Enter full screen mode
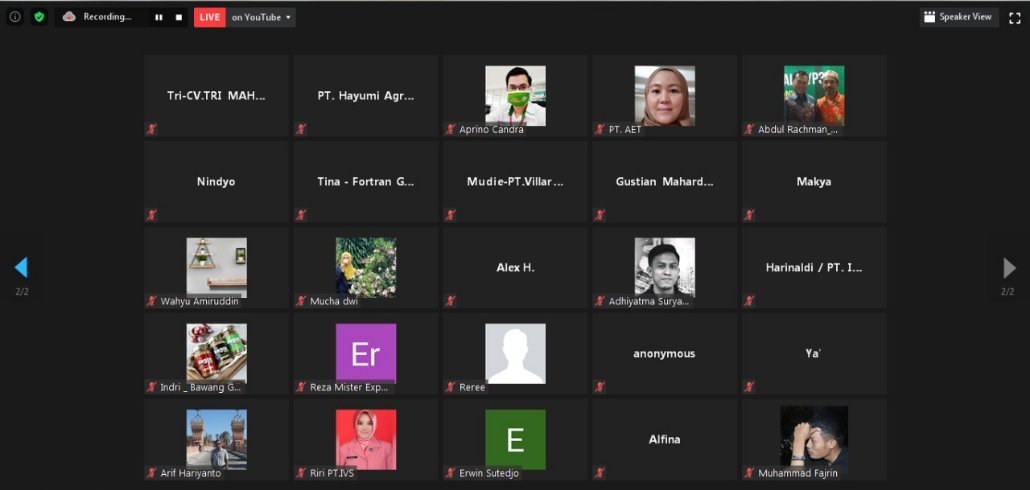 [1014, 17]
